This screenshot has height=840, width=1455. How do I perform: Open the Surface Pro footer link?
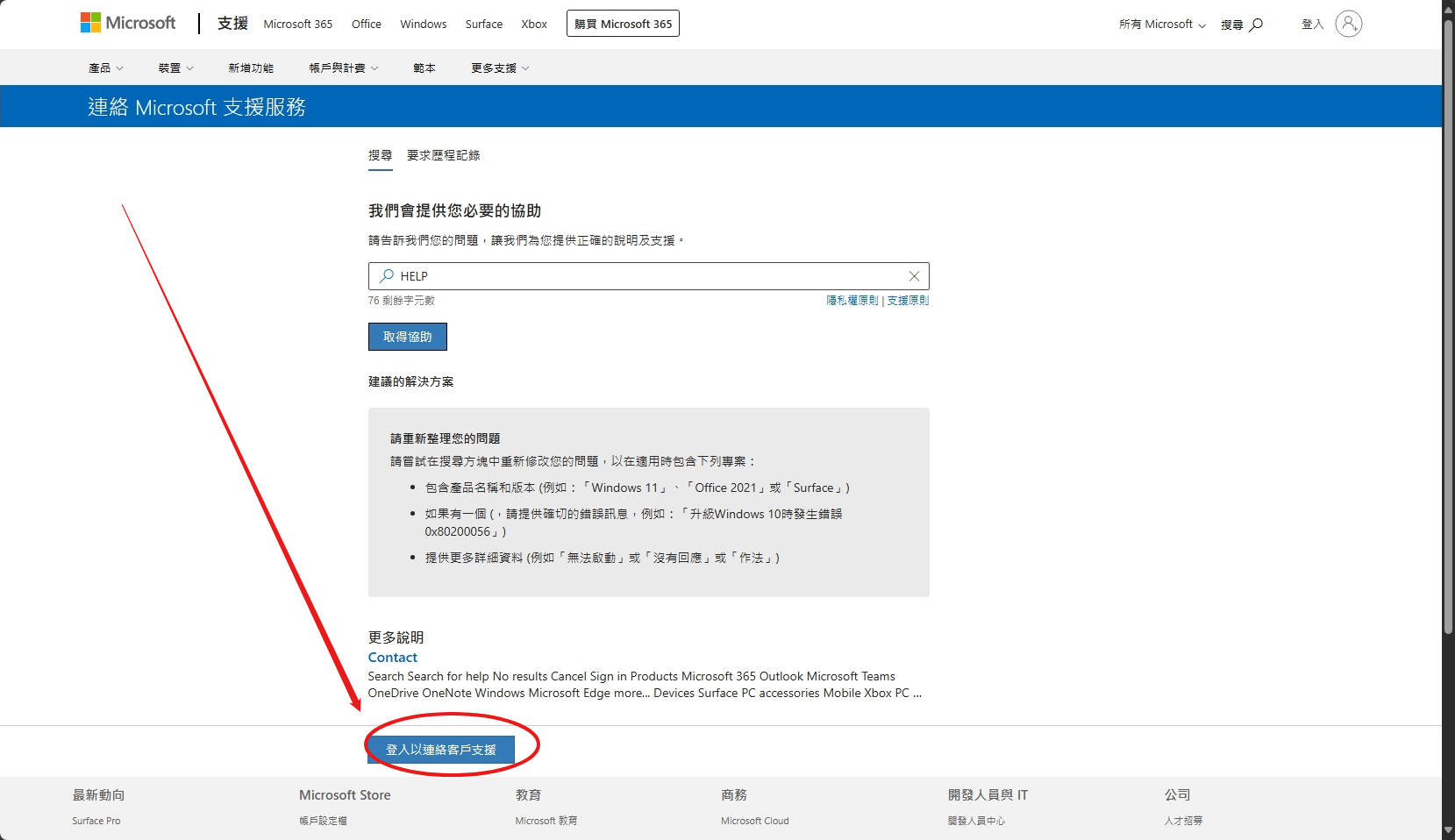96,821
